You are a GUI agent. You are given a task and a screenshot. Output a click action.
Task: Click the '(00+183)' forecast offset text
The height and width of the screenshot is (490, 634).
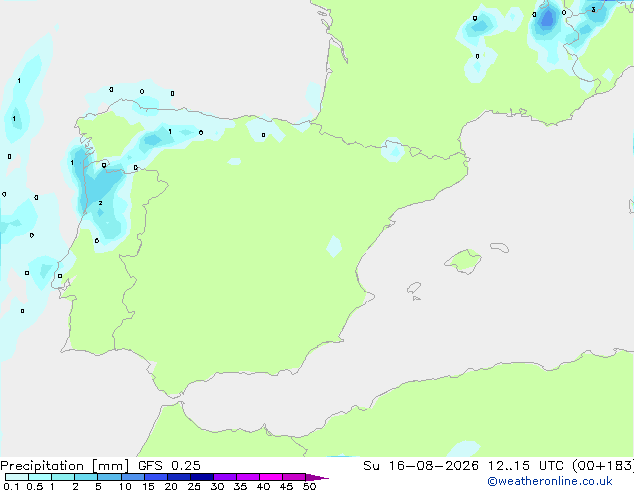[x=603, y=466]
